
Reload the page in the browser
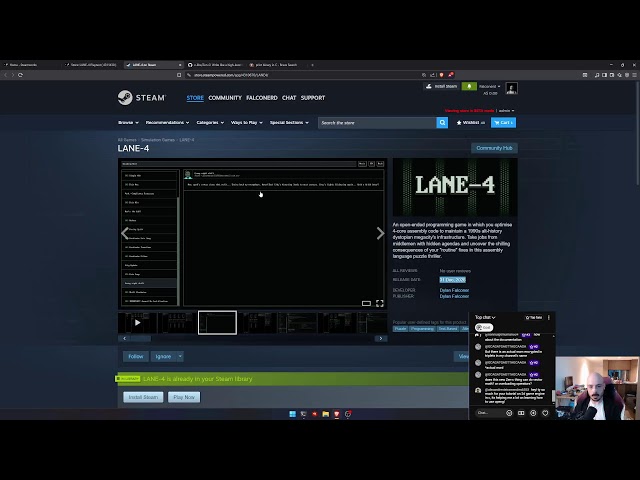pyautogui.click(x=20, y=75)
